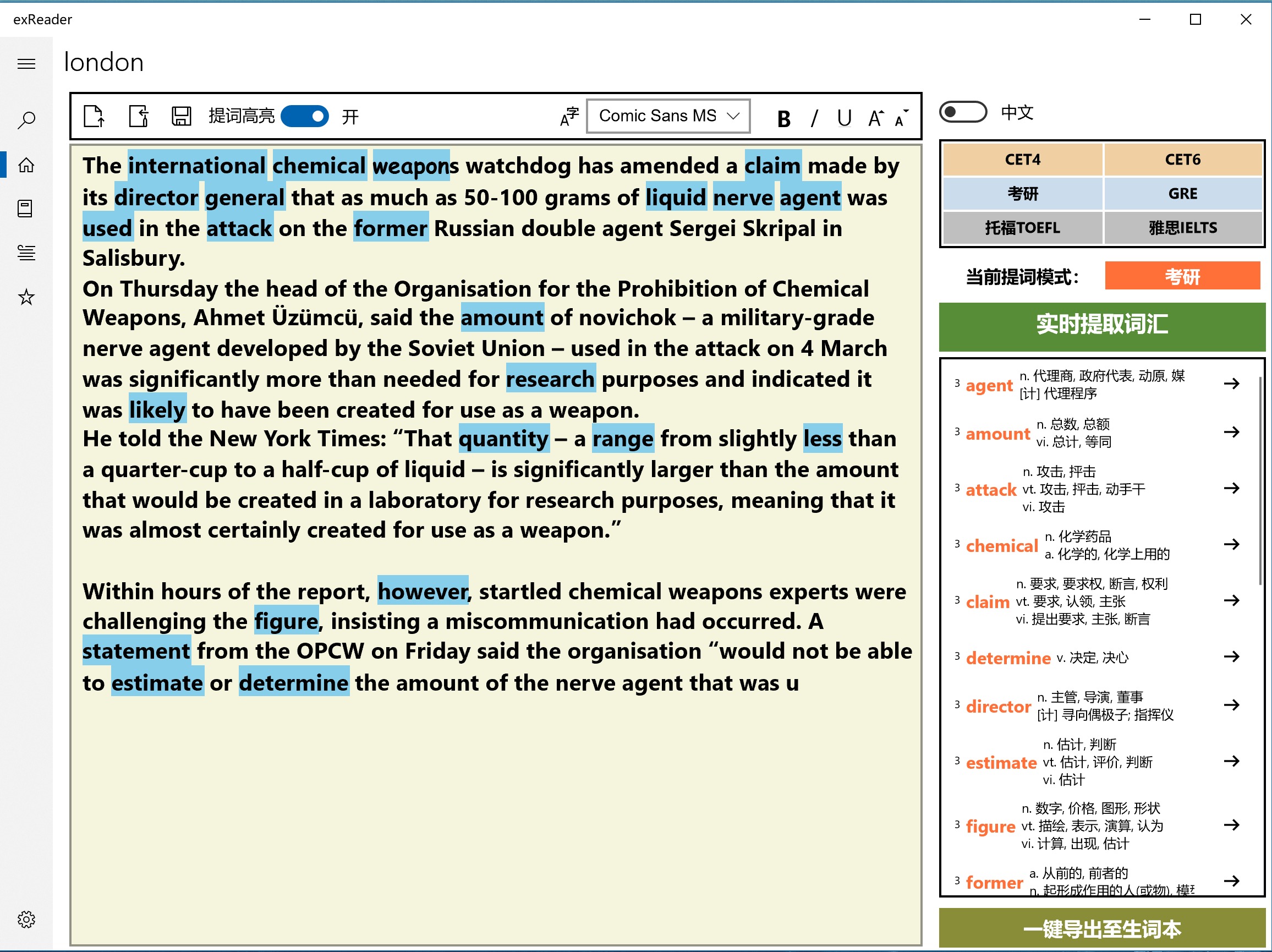Enable the 中文 language toggle

coord(963,112)
